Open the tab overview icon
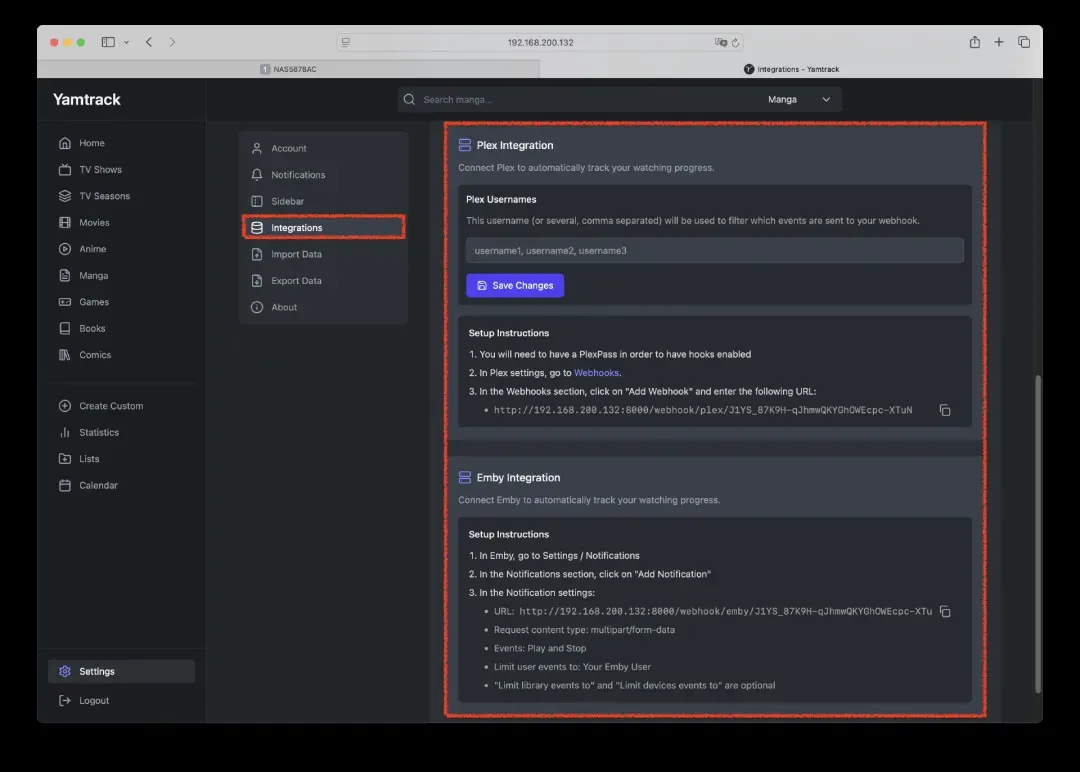This screenshot has height=772, width=1080. pos(1024,42)
